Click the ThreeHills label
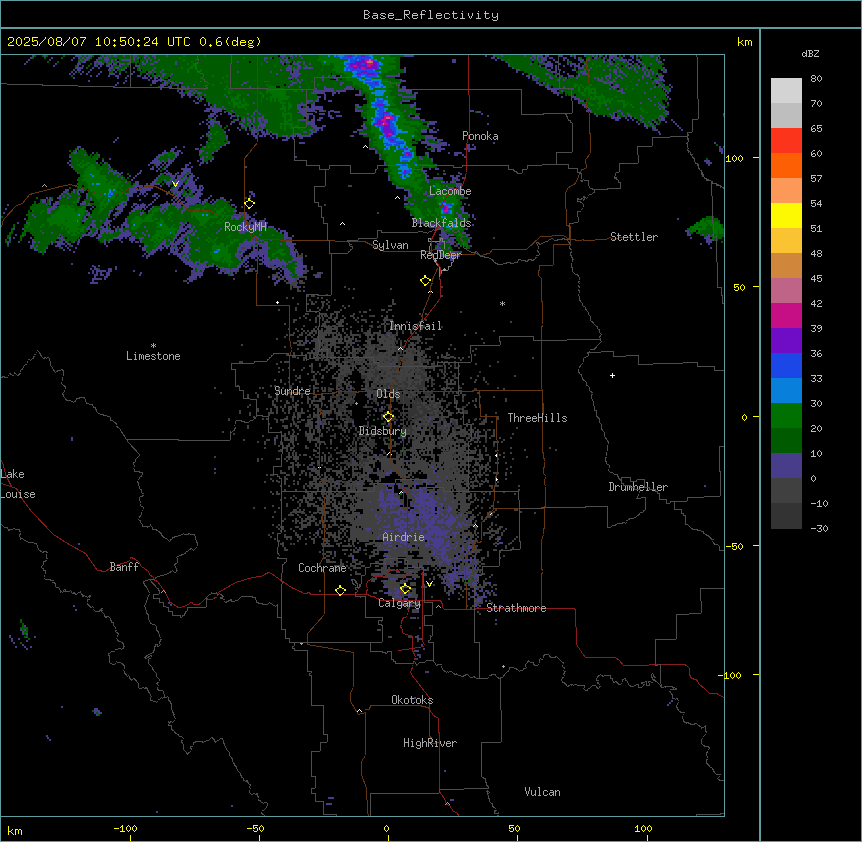This screenshot has width=862, height=842. [537, 418]
